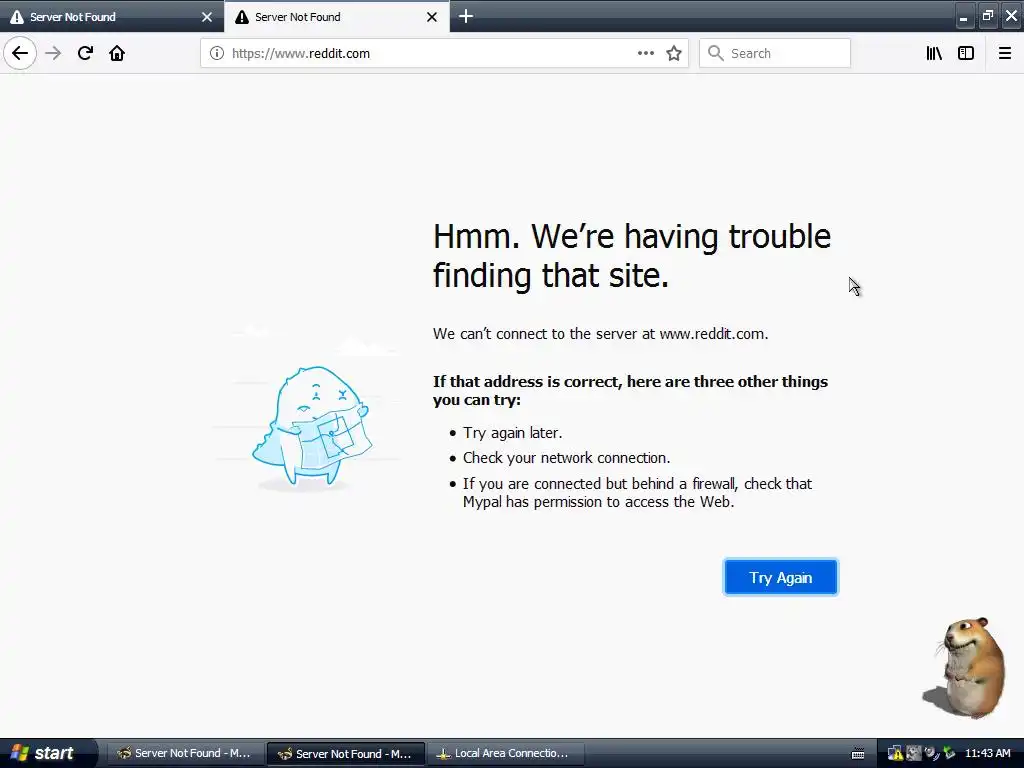Screen dimensions: 1024x768
Task: Click the search magnifier icon
Action: [716, 53]
